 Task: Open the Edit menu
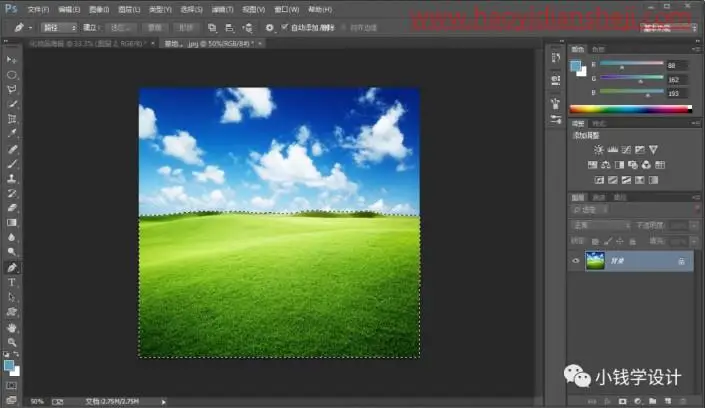click(69, 9)
